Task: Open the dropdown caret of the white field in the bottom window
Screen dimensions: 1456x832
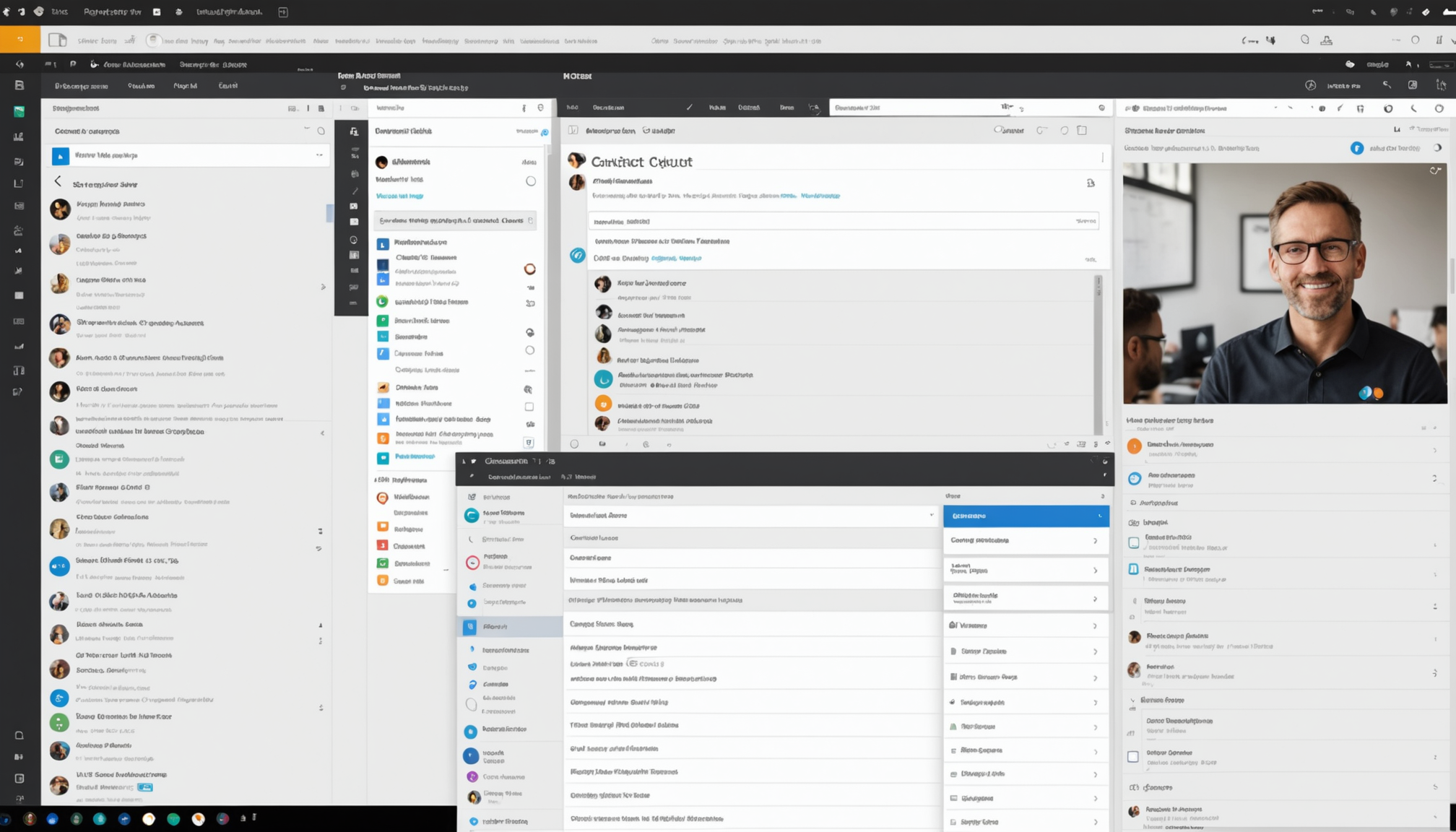Action: click(x=931, y=515)
